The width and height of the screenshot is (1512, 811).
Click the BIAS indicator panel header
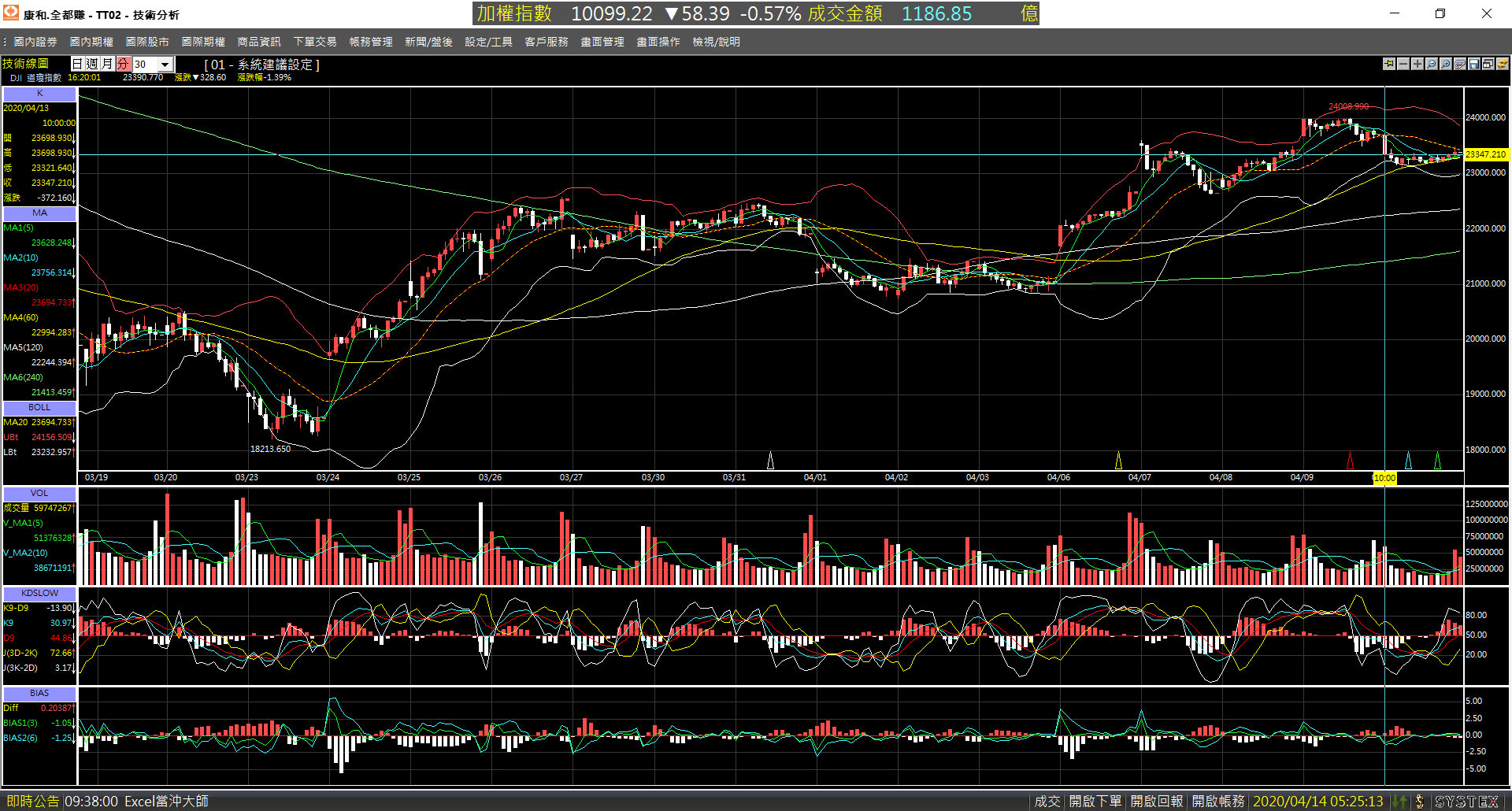pyautogui.click(x=39, y=693)
